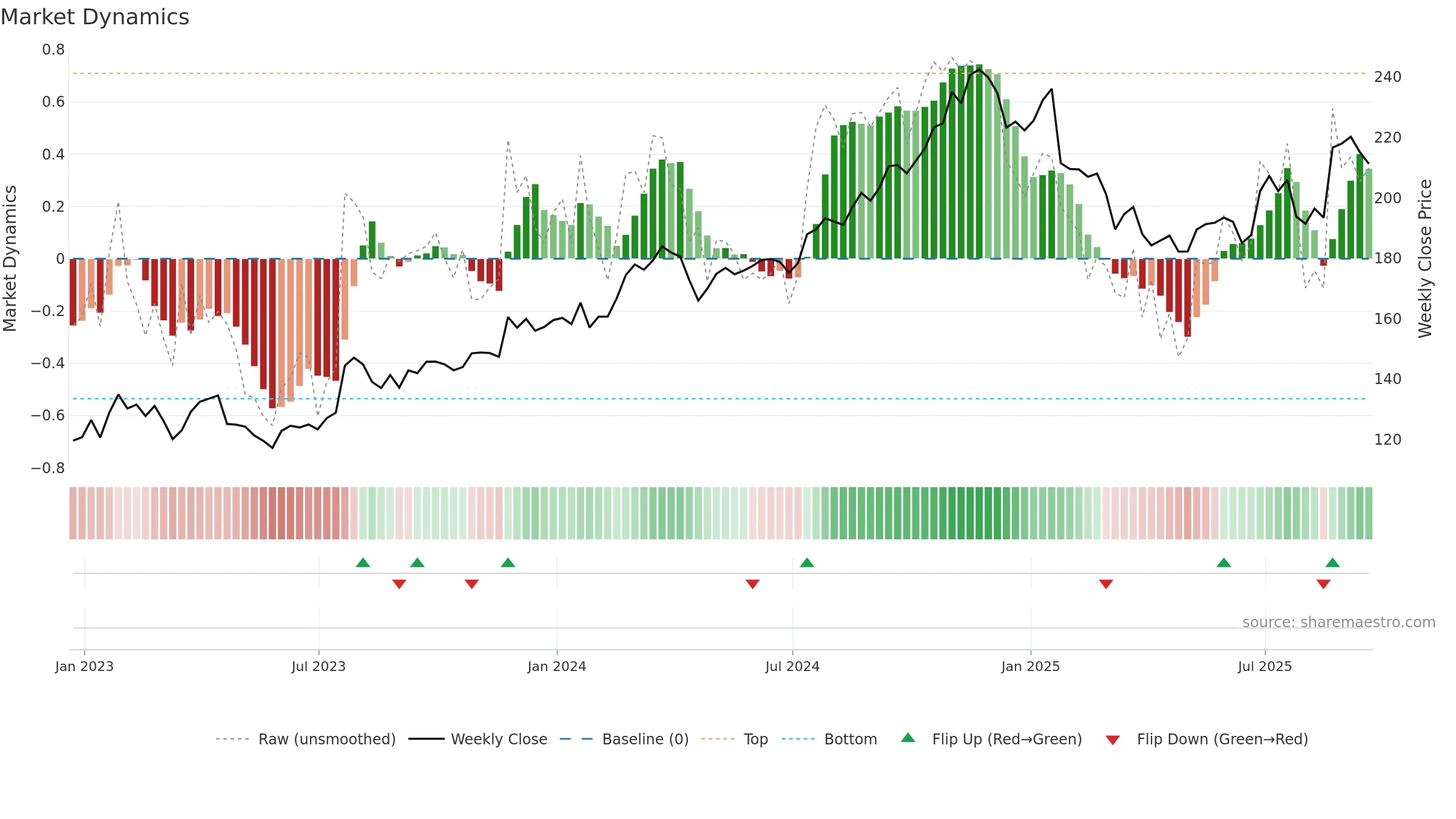
Task: Toggle the Raw (unsmoothed) legend entry
Action: click(327, 739)
